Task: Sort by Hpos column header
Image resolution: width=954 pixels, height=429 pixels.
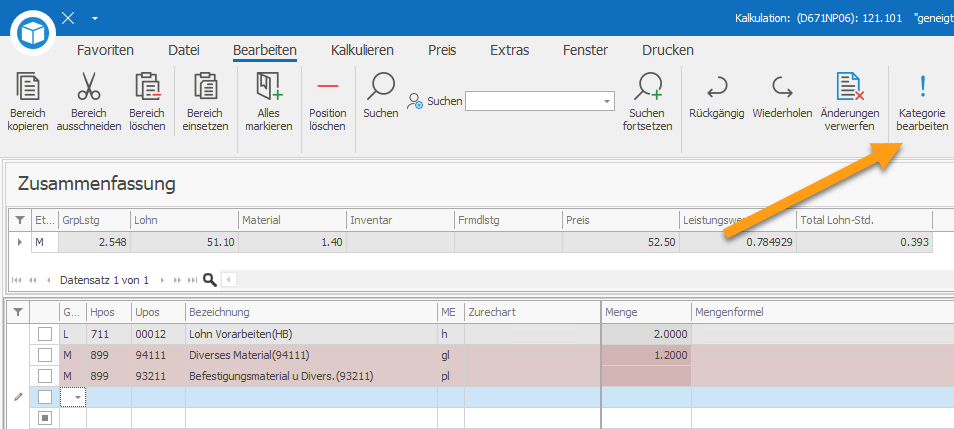Action: pyautogui.click(x=109, y=312)
